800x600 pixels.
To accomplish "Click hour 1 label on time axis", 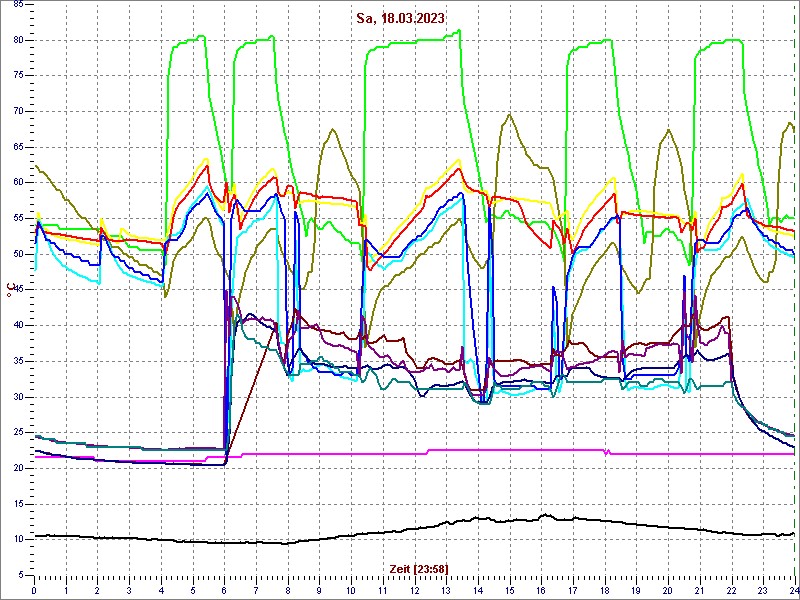I will pyautogui.click(x=66, y=590).
